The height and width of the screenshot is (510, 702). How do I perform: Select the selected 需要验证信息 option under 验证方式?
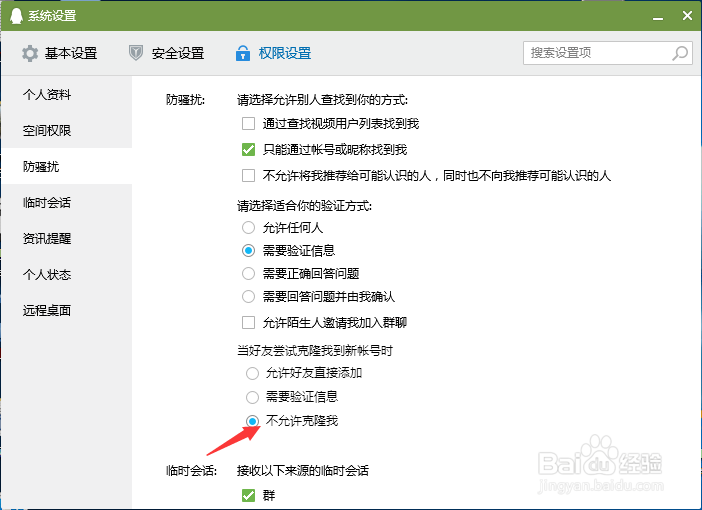tap(248, 250)
